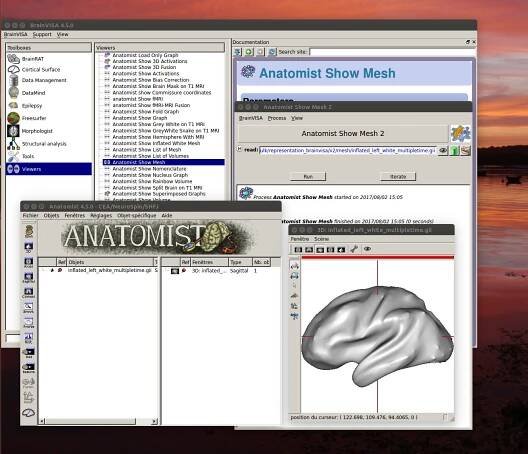Open Objet-spécifique menu in Anatomist
This screenshot has height=454, width=528.
137,216
